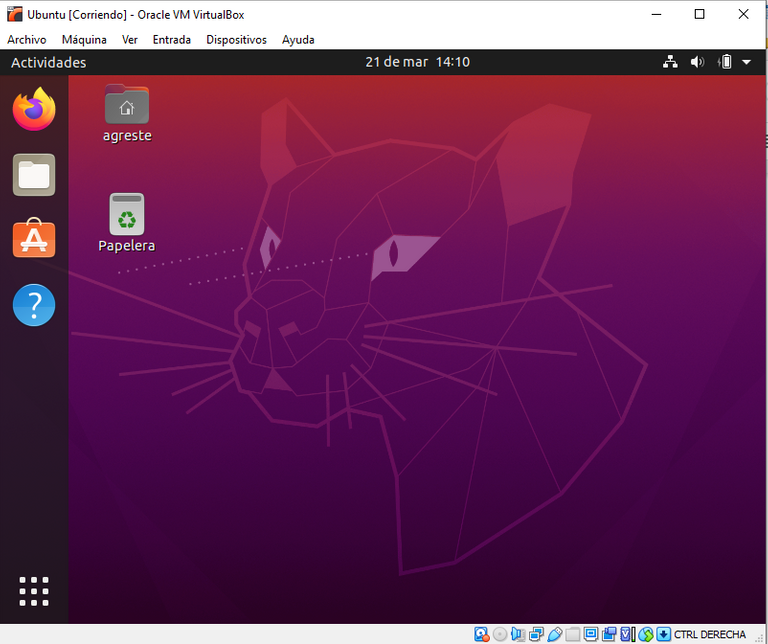This screenshot has width=768, height=644.
Task: Open Actividades overview
Action: tap(48, 62)
